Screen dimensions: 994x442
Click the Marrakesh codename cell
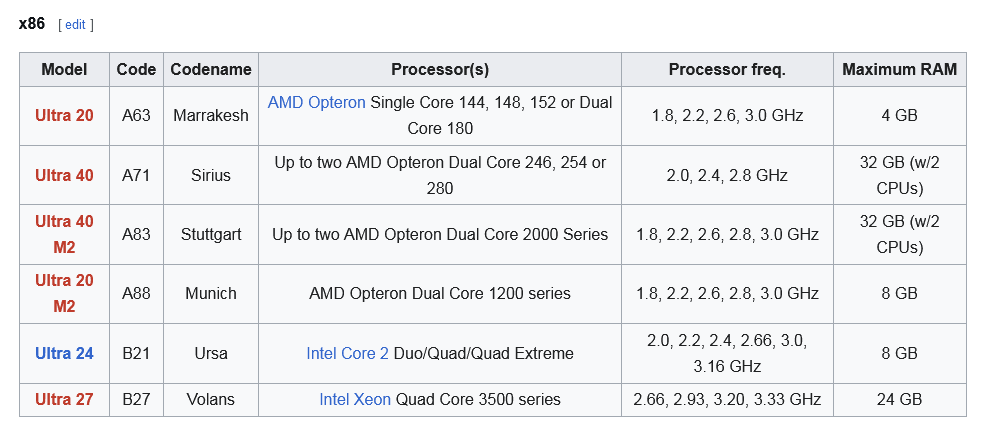(x=210, y=116)
